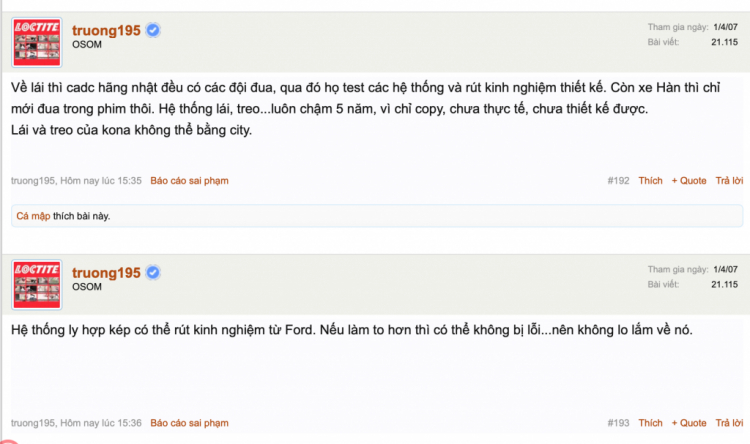
Task: Like post #193 with Thích
Action: (x=651, y=423)
